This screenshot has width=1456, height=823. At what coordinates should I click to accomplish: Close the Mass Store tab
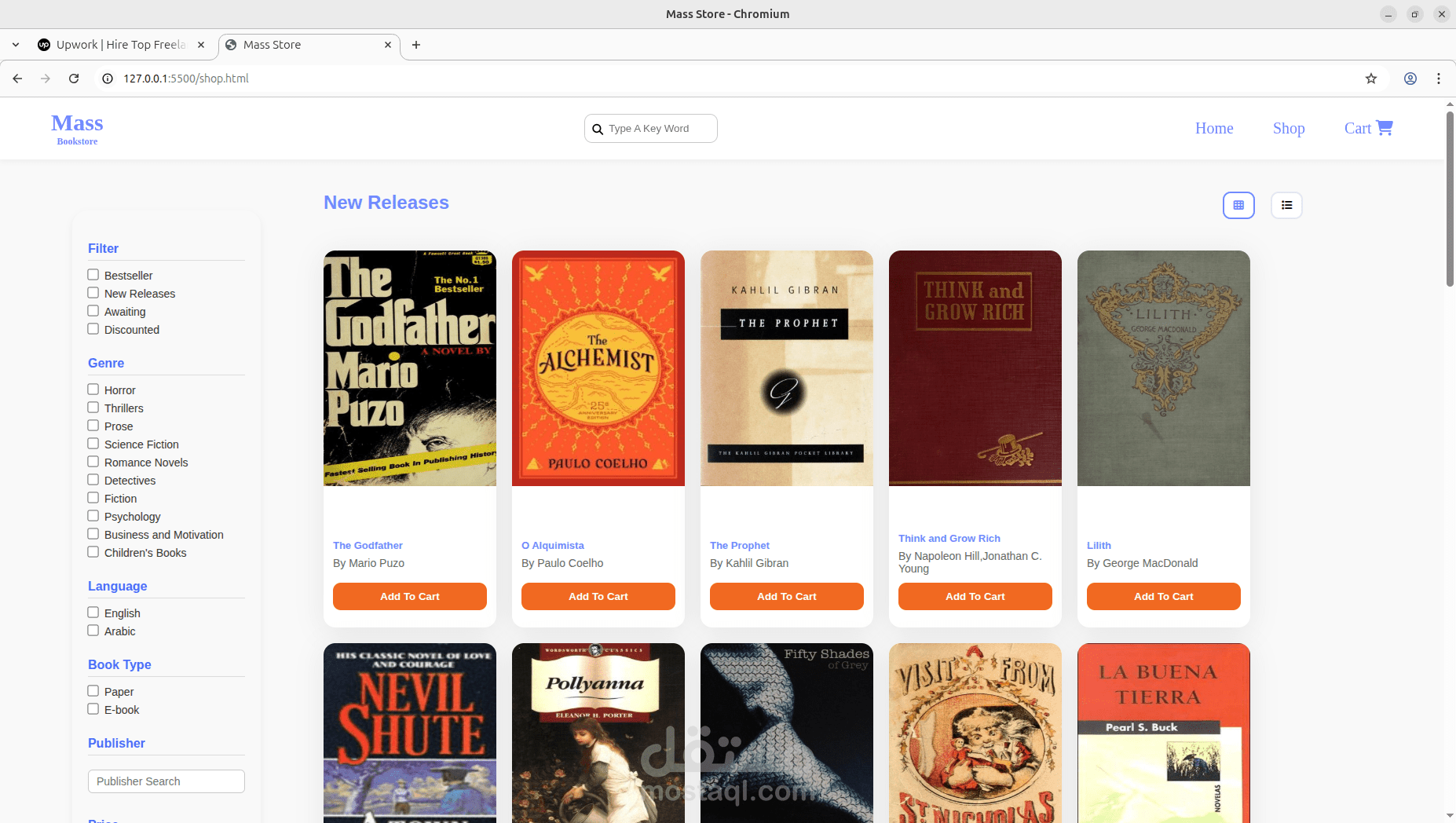click(388, 45)
